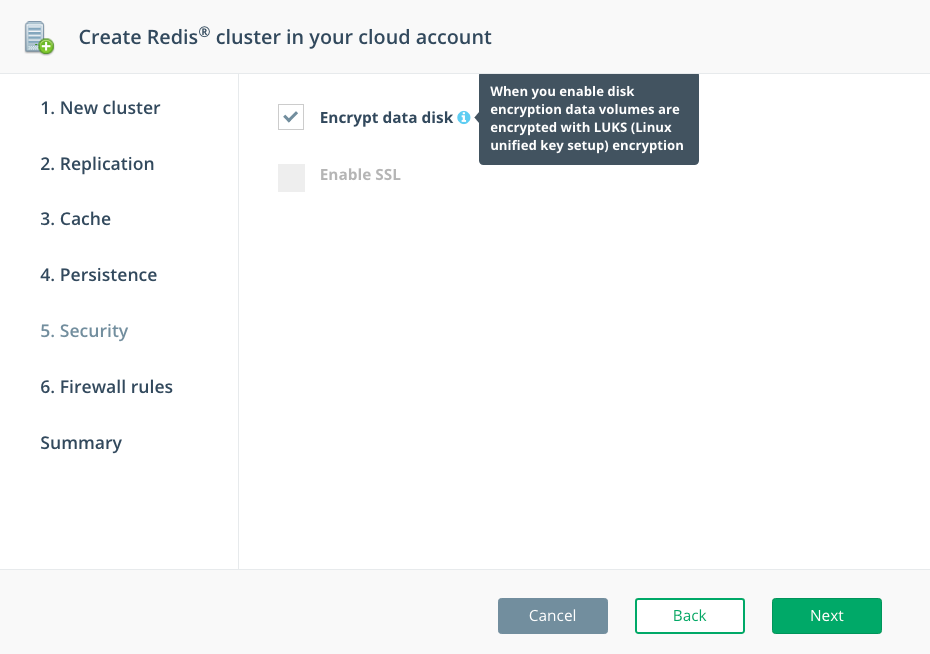930x654 pixels.
Task: Click the checkmark in the encryption checkbox
Action: (x=291, y=118)
